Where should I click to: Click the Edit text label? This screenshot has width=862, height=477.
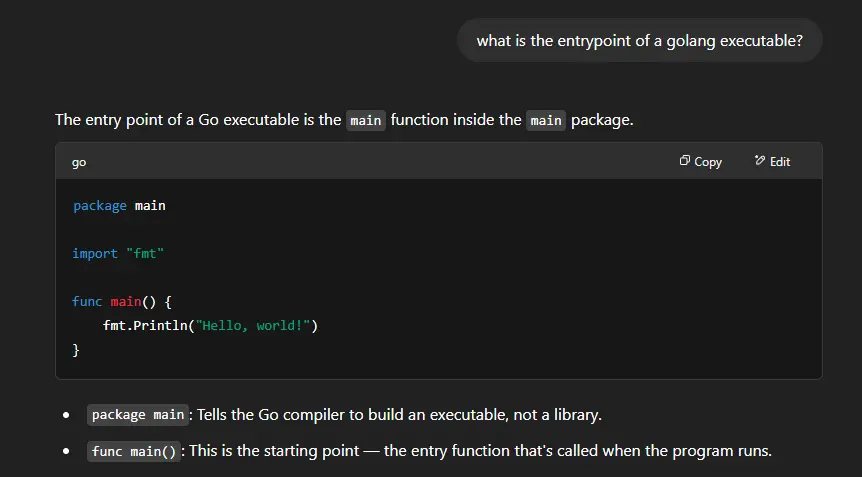(x=780, y=162)
